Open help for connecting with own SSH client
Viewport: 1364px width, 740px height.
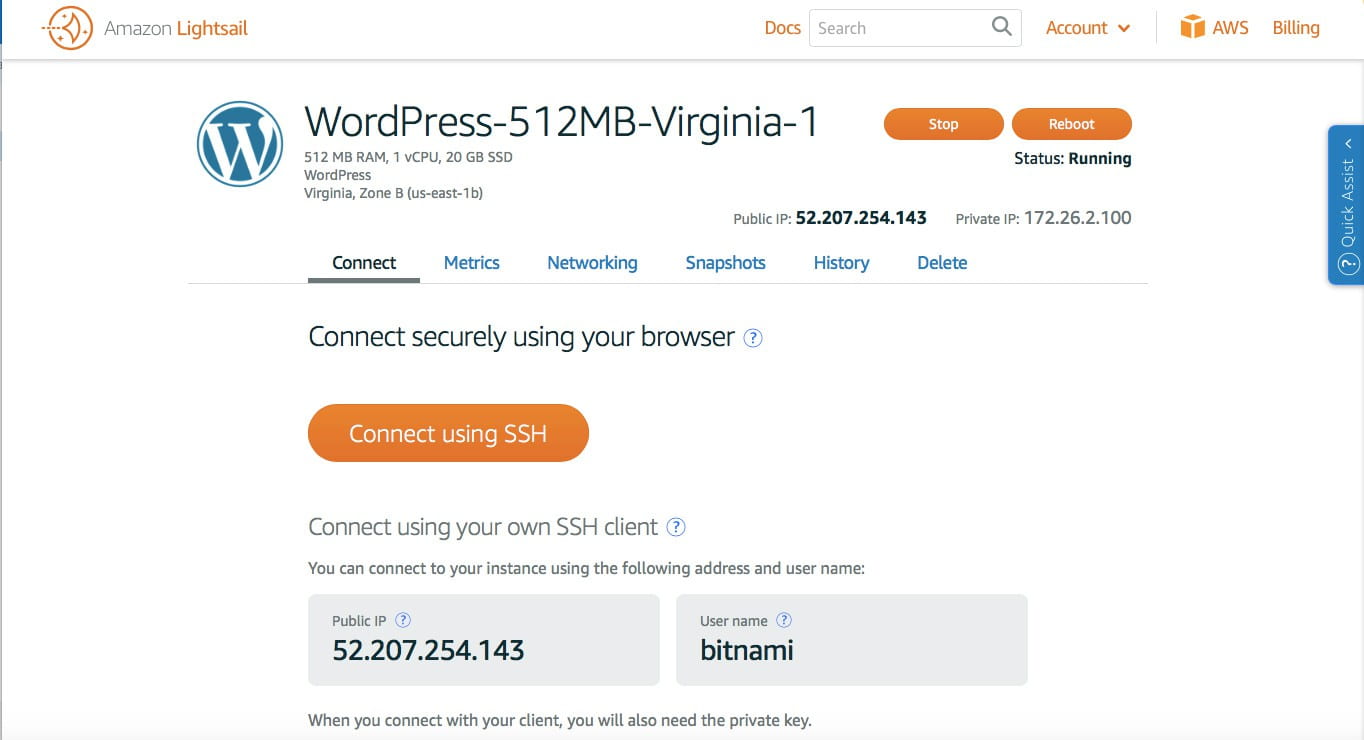pos(675,527)
